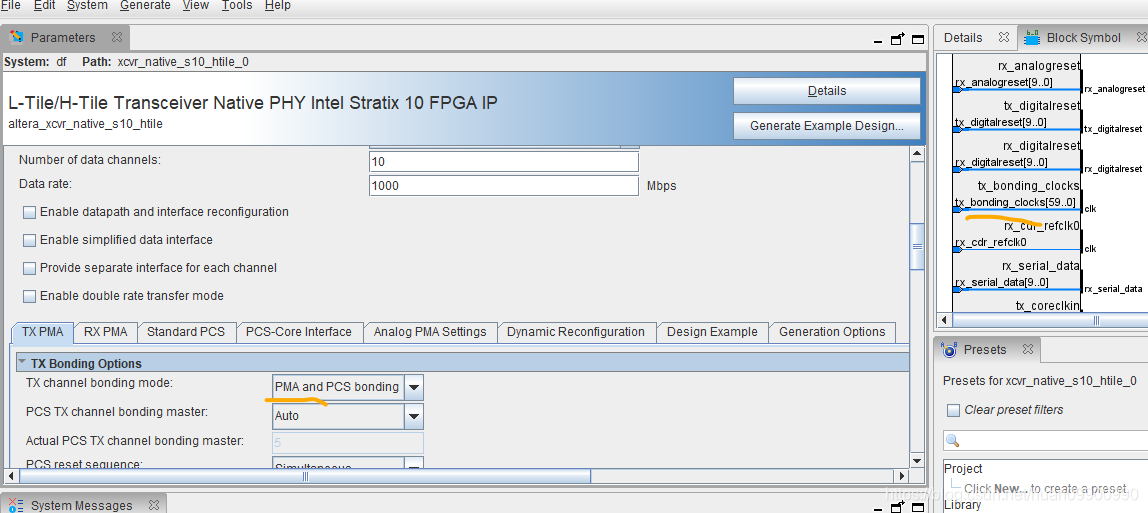Open the System menu
Image resolution: width=1148 pixels, height=513 pixels.
point(87,5)
